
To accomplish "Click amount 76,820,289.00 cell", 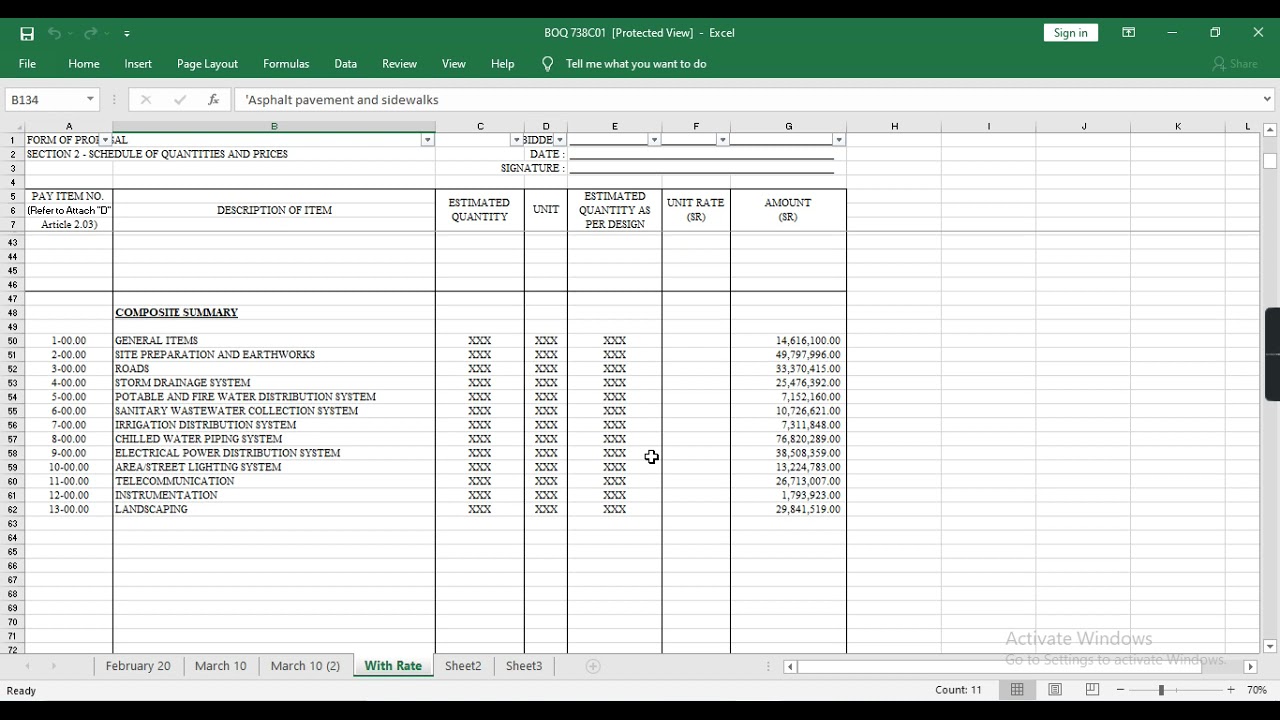I will [788, 439].
